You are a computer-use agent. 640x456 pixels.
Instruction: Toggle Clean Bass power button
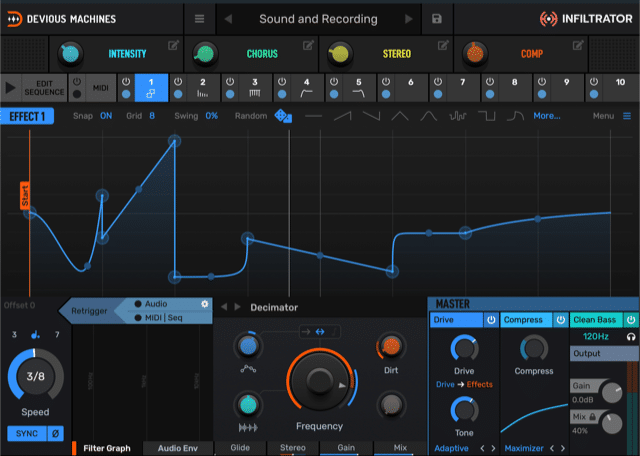pyautogui.click(x=631, y=320)
